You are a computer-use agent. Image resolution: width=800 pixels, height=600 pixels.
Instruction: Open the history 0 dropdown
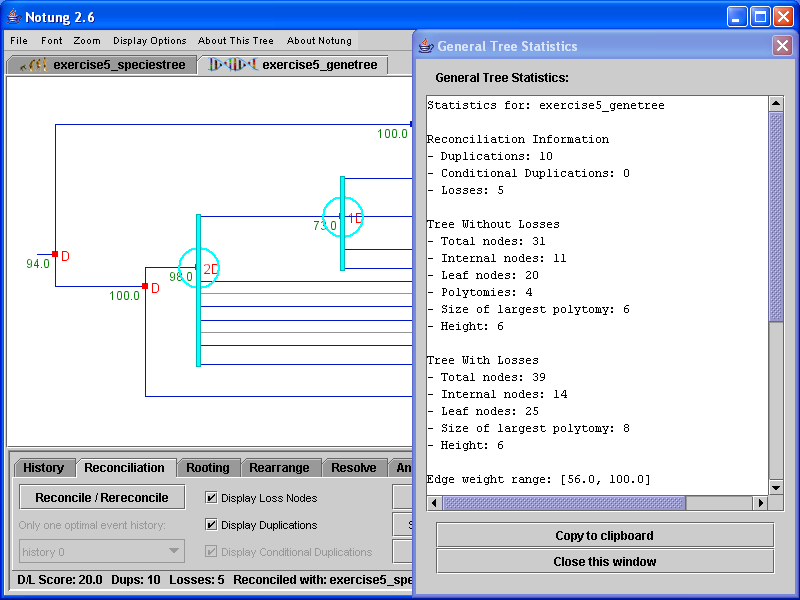(102, 551)
